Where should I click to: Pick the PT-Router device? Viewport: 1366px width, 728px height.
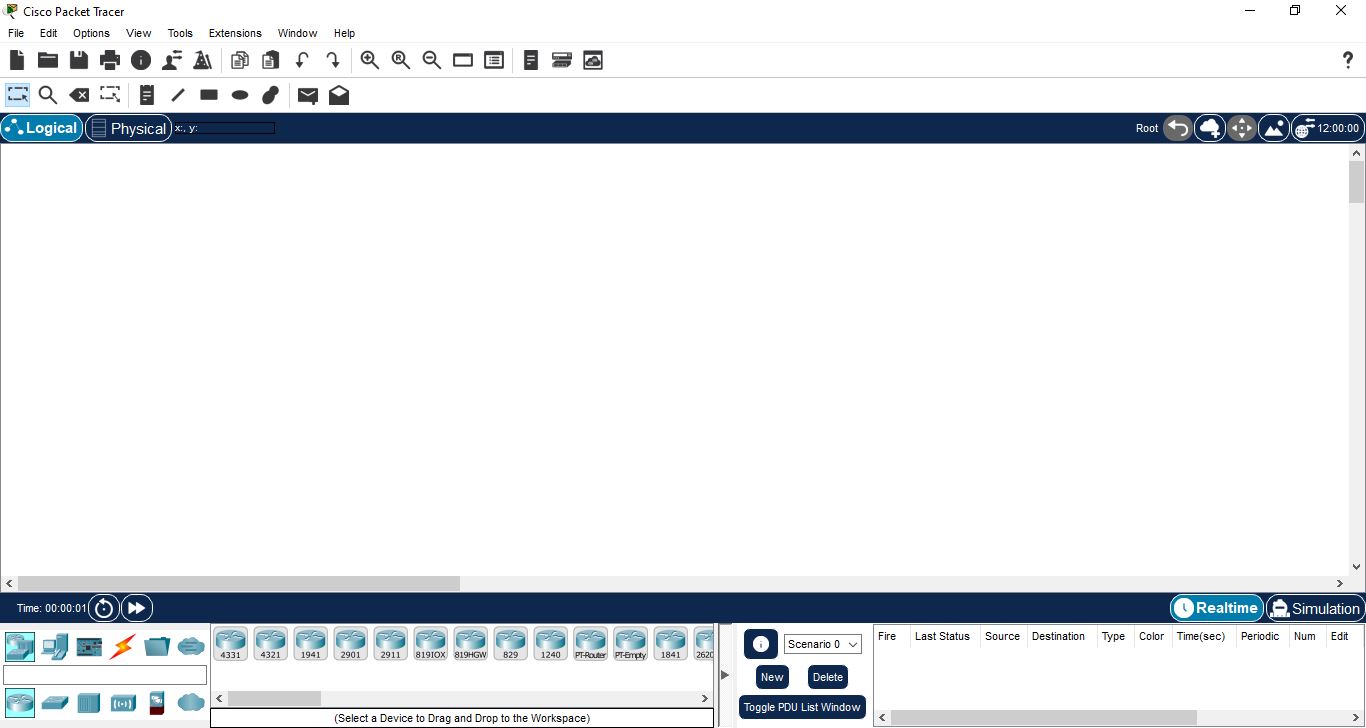(590, 644)
